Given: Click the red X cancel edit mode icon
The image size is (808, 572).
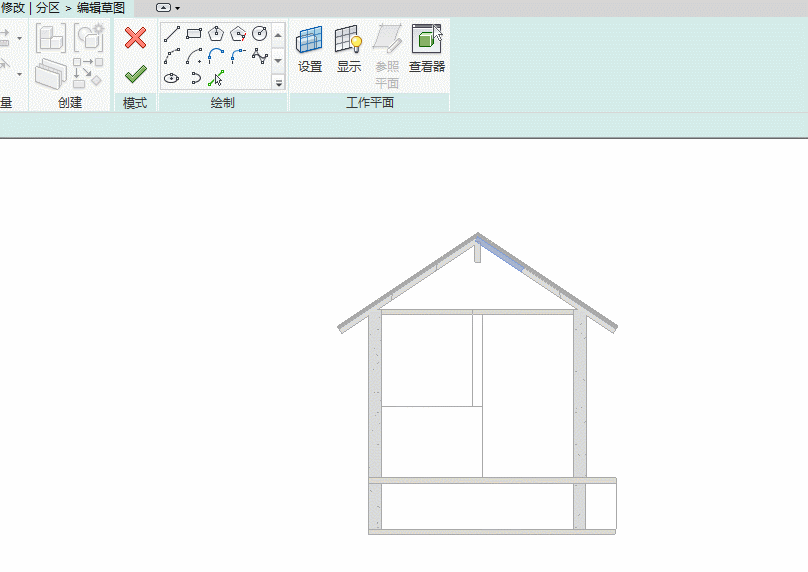Looking at the screenshot, I should (x=135, y=39).
